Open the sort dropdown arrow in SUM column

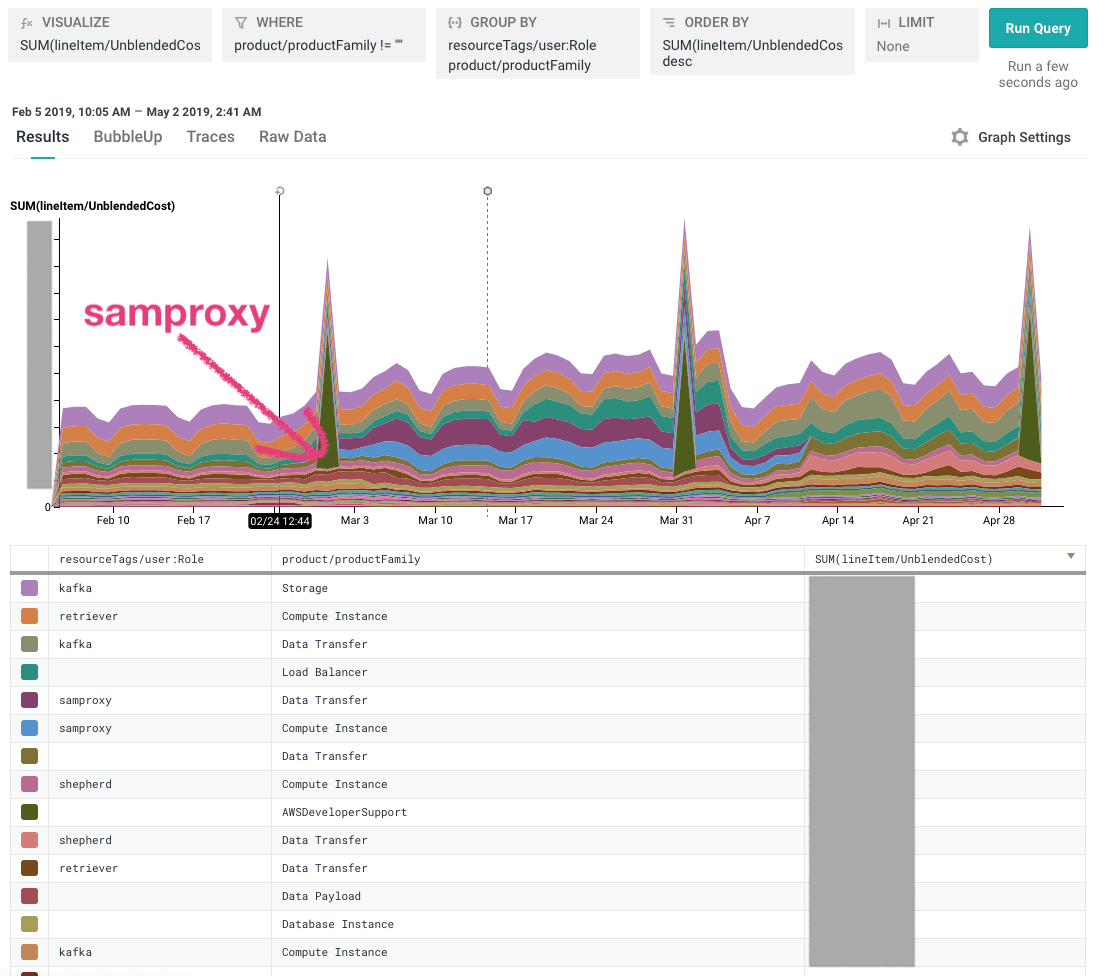(x=1070, y=556)
